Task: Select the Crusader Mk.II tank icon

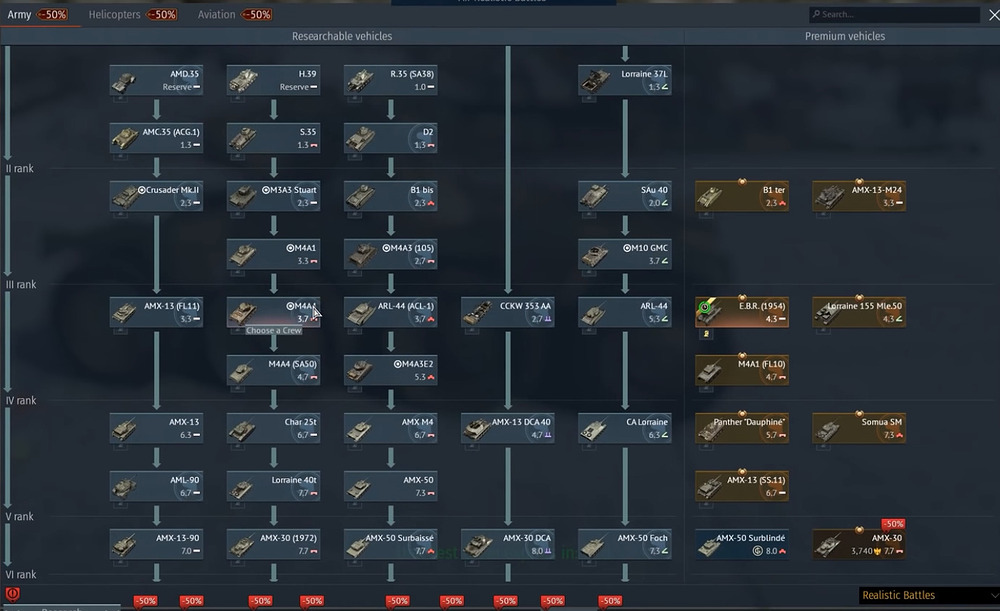Action: point(125,196)
